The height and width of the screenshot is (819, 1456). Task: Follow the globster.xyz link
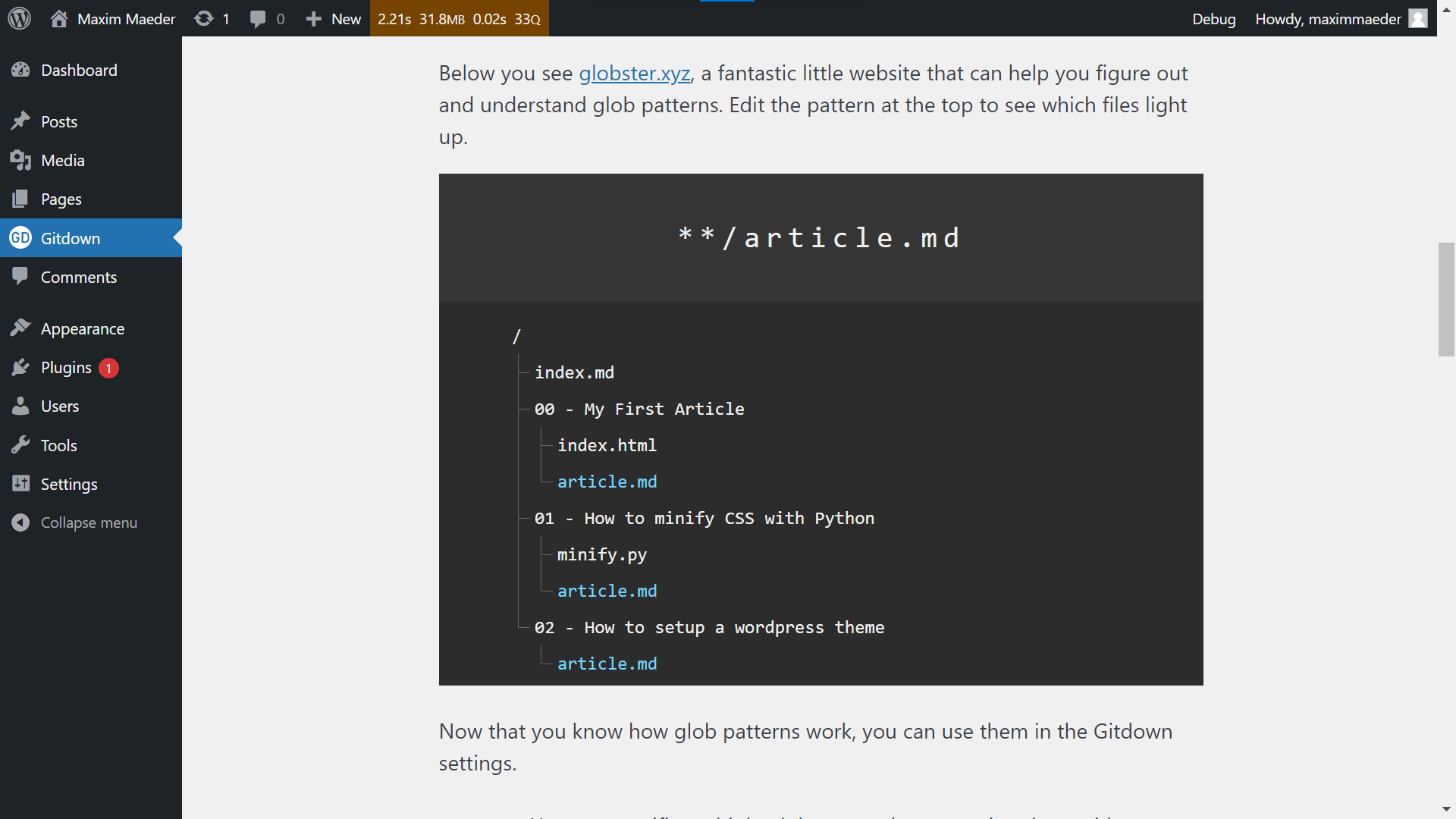click(634, 74)
